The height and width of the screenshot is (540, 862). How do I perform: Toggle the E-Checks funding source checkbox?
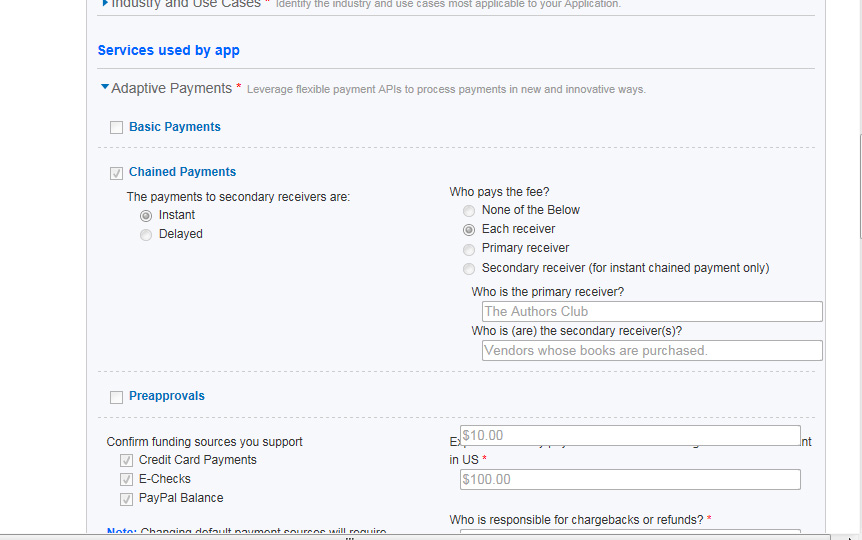pyautogui.click(x=127, y=479)
